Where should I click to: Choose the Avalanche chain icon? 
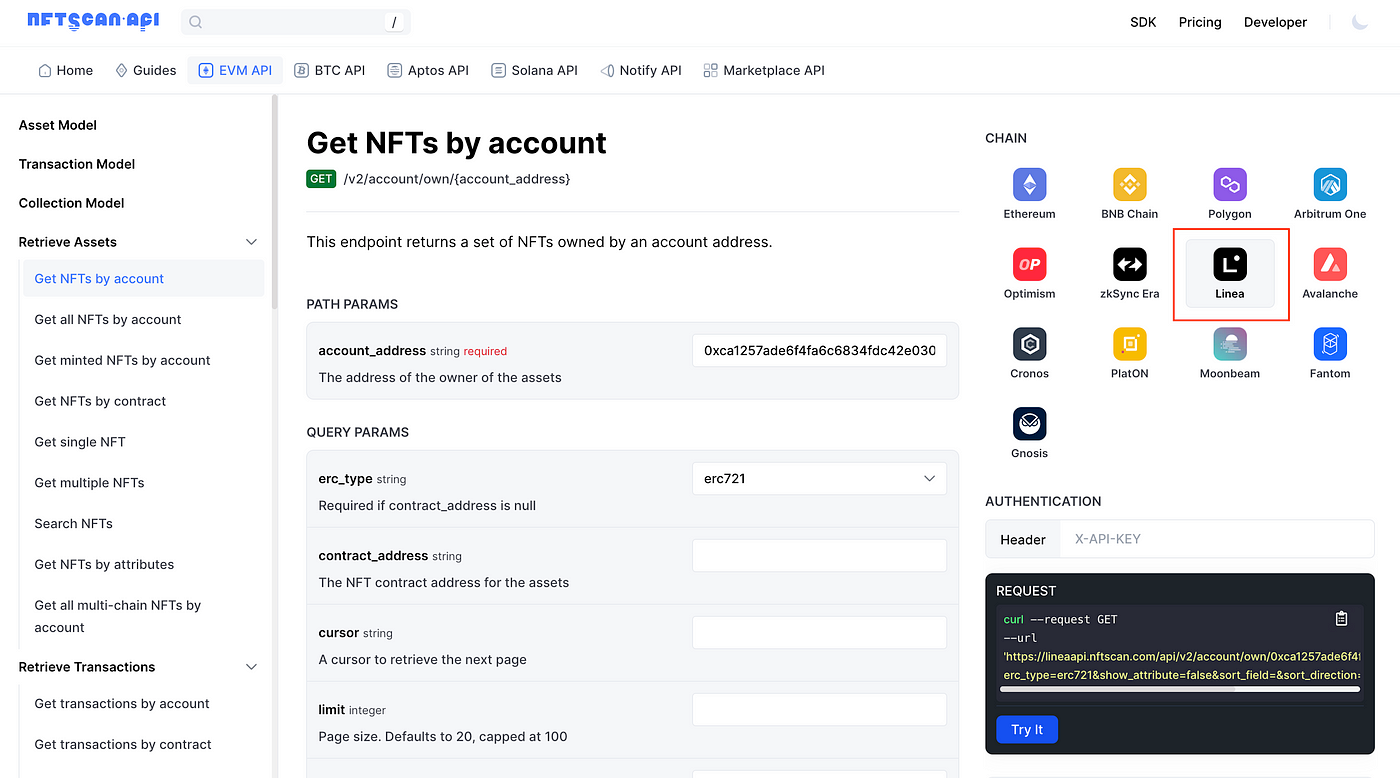click(x=1329, y=265)
